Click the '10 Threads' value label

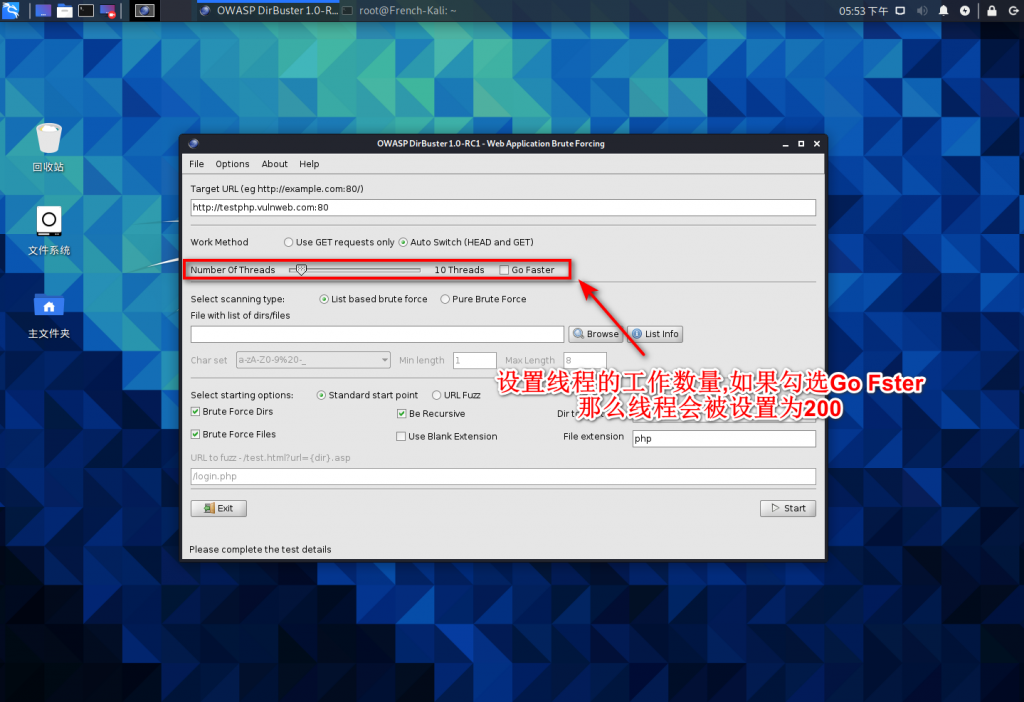point(460,270)
